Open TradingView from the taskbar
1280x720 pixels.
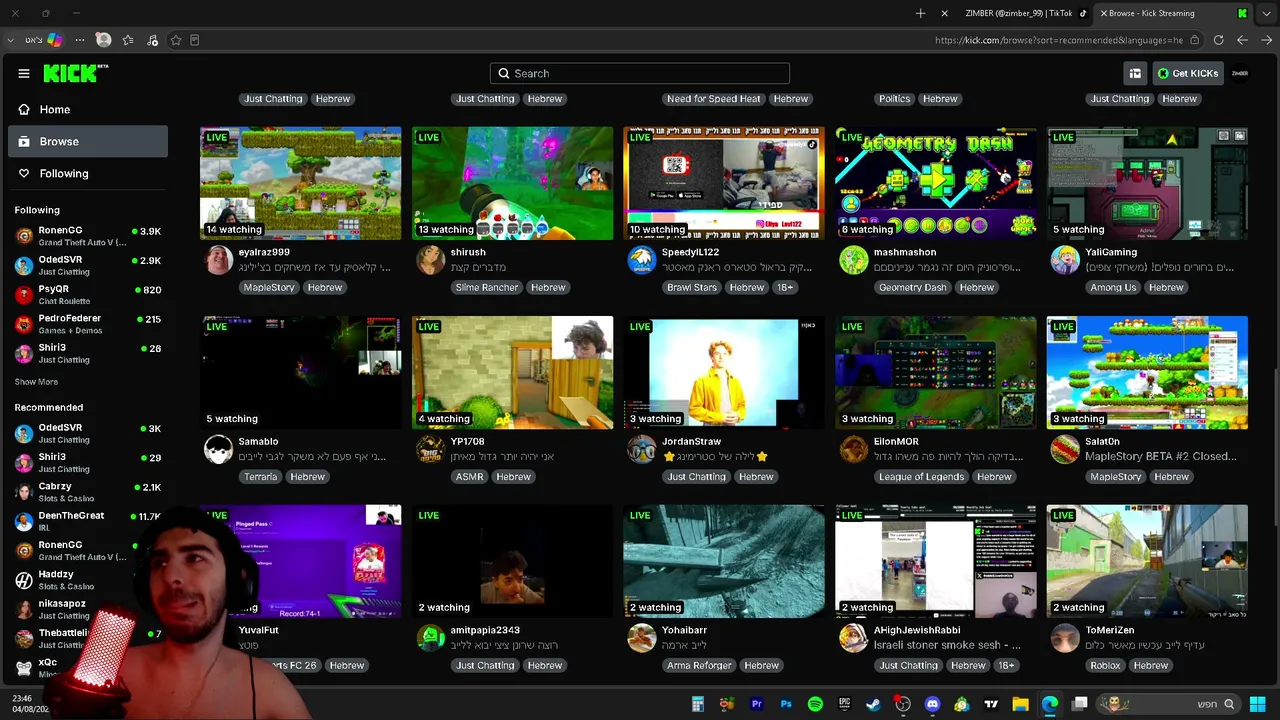(x=991, y=704)
